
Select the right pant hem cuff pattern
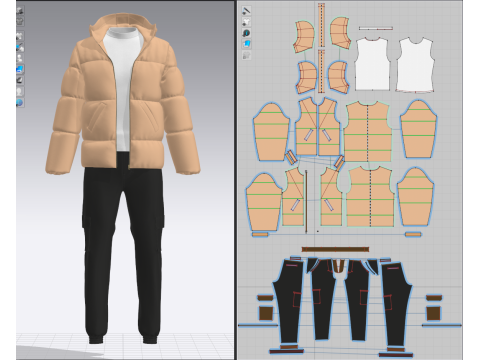click(x=396, y=354)
